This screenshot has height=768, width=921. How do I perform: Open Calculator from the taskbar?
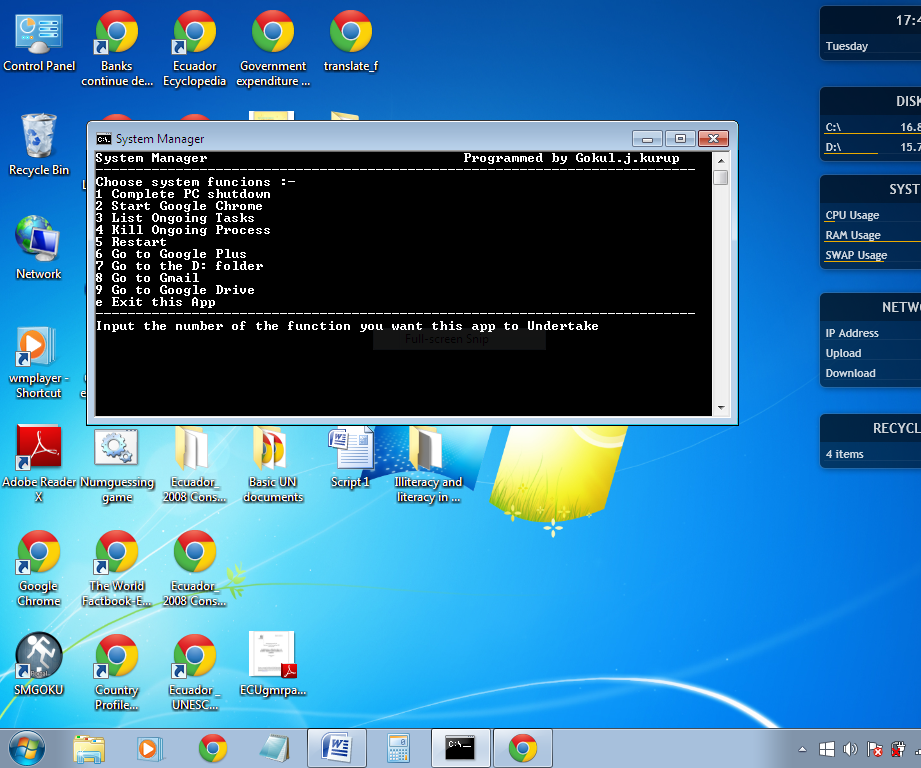pyautogui.click(x=397, y=748)
